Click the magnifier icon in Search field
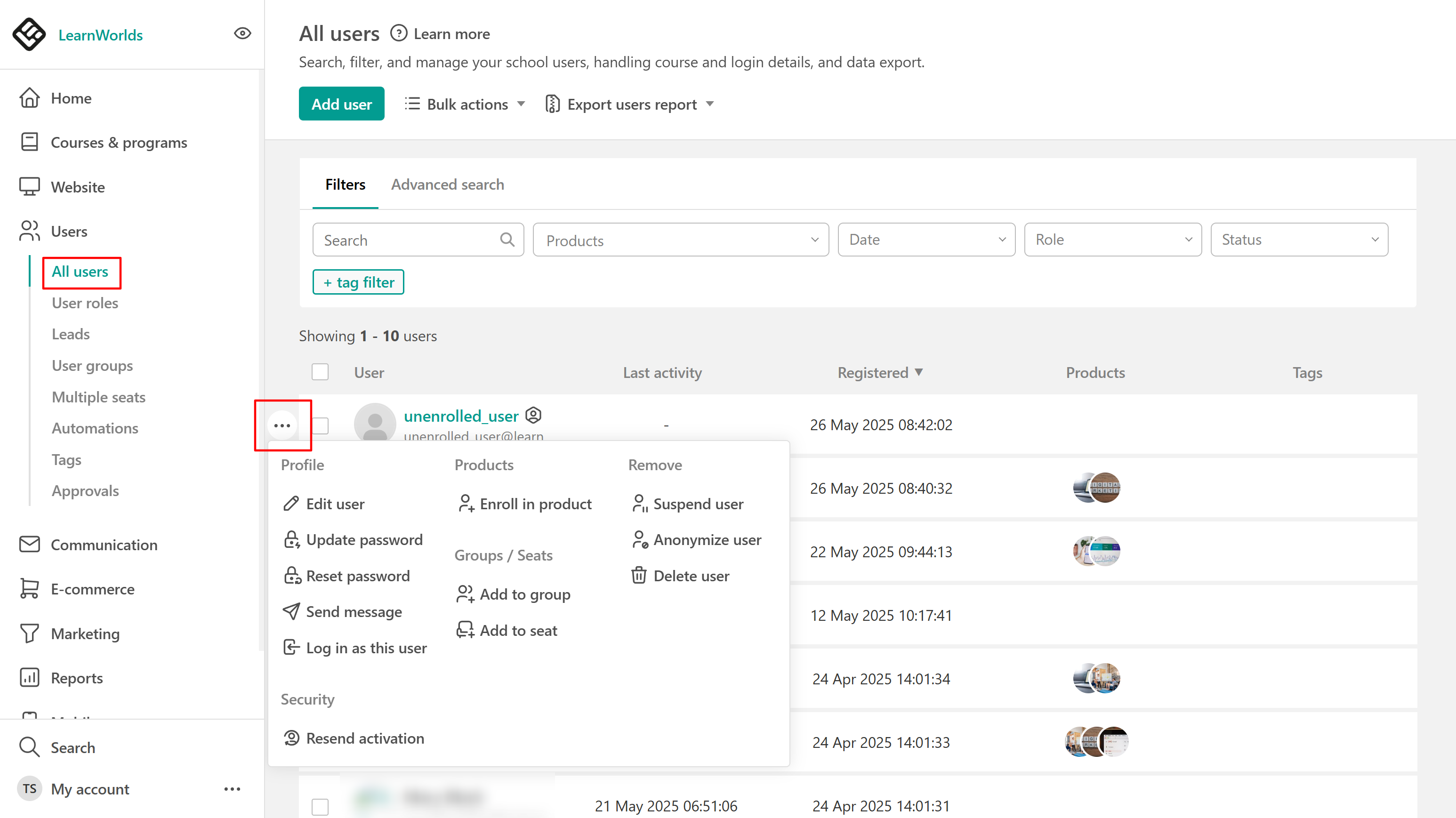Screen dimensions: 1456x818 coord(507,240)
